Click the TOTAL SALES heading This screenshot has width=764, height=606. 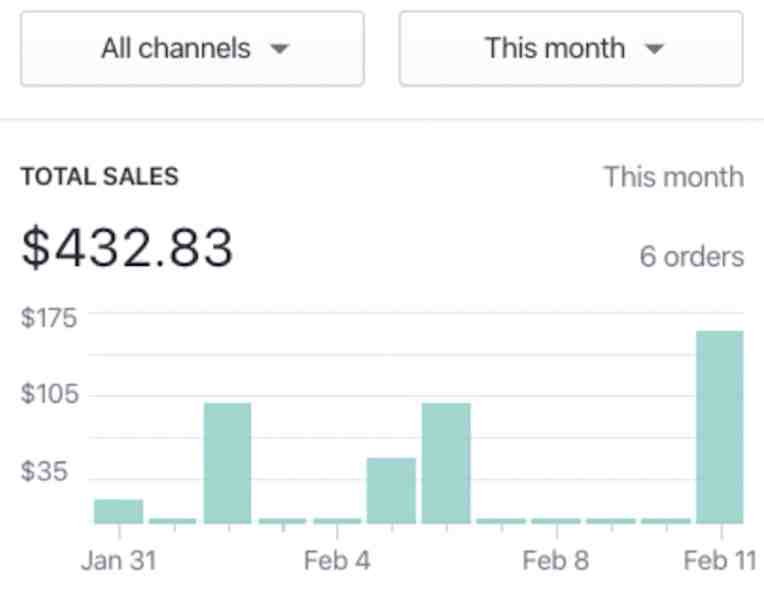100,176
